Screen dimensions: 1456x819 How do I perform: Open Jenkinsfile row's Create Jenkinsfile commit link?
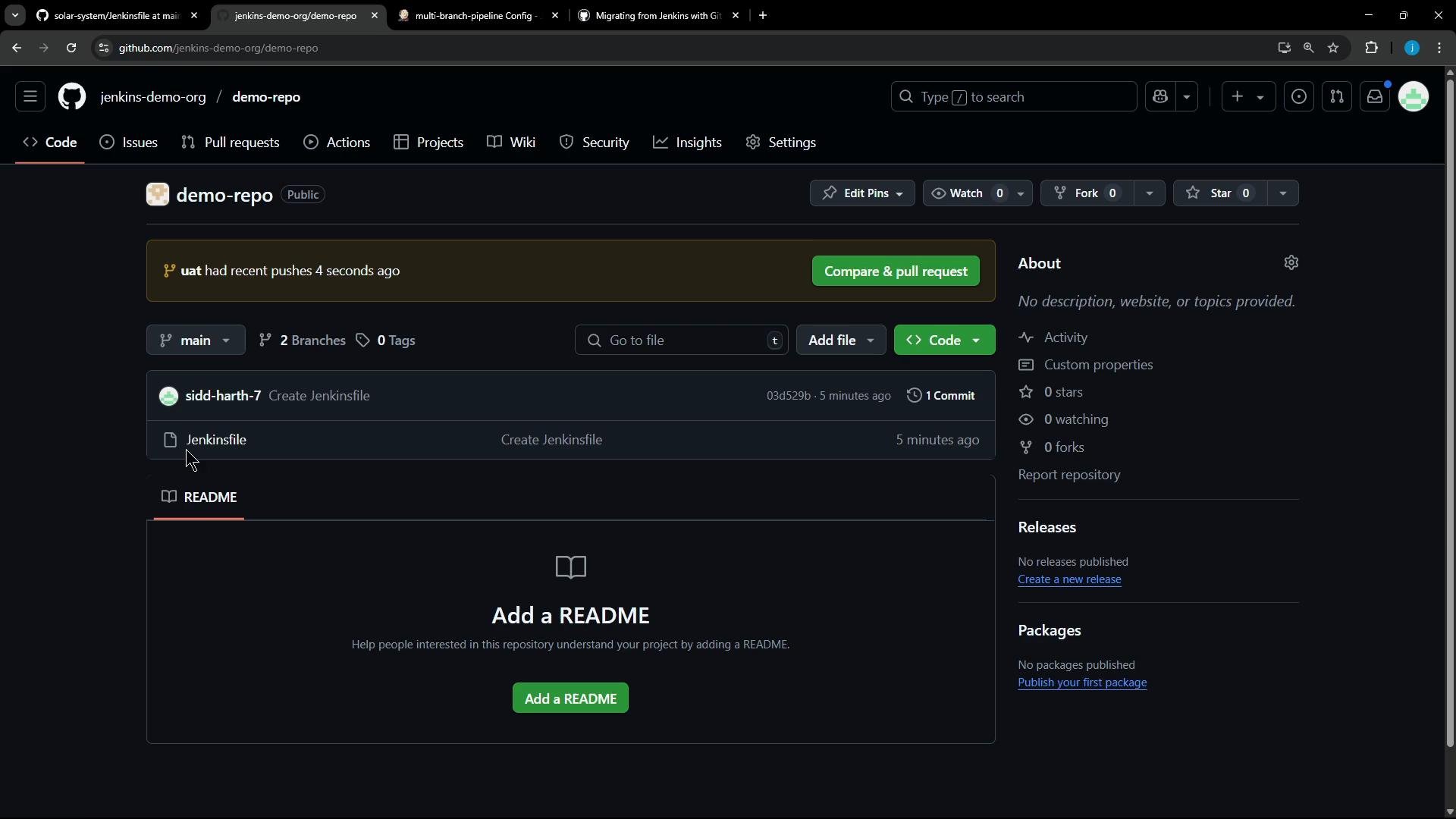point(551,440)
